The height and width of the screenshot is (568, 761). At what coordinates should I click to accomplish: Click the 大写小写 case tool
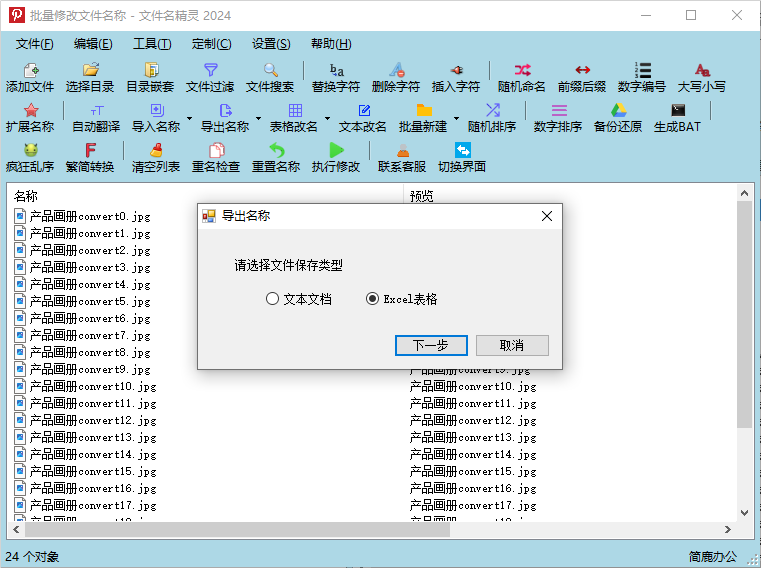(x=702, y=78)
